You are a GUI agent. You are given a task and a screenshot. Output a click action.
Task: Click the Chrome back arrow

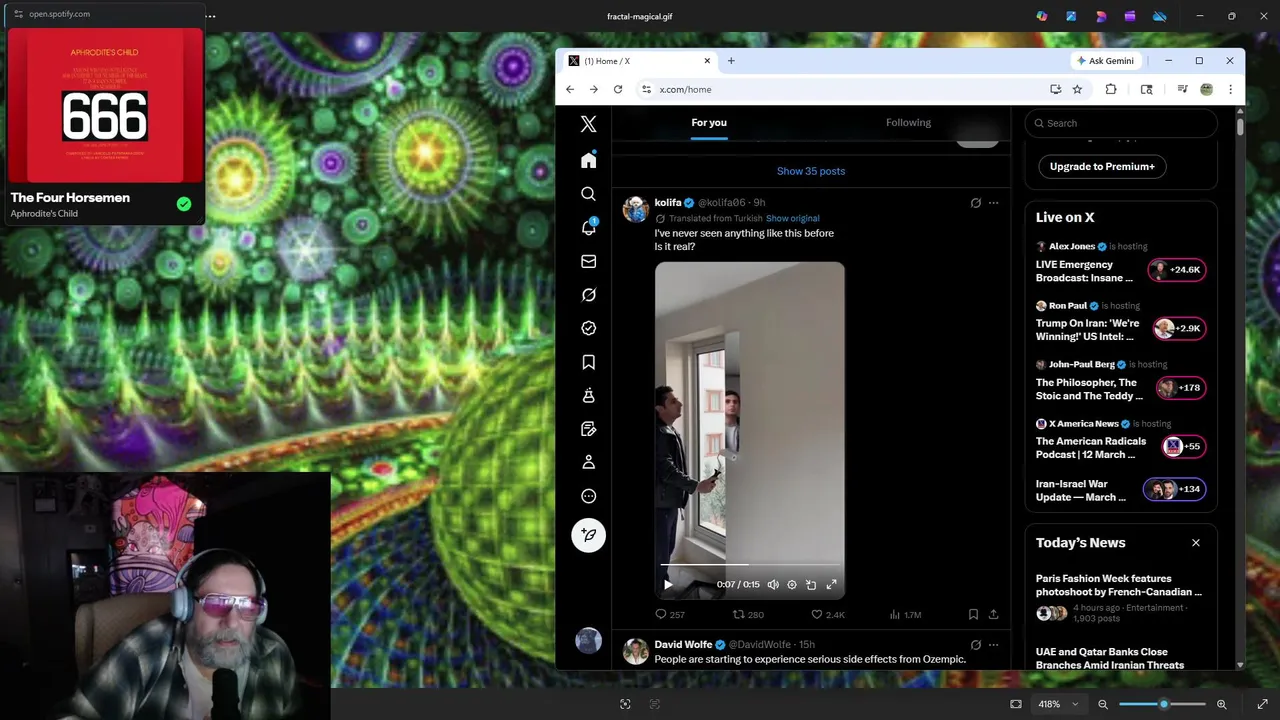pos(570,89)
